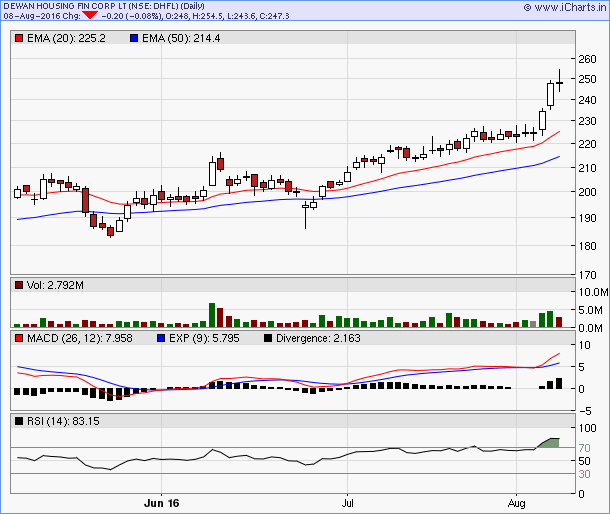Select the Divergence: 2.163 label
Screen dimensions: 610x514
(x=318, y=338)
